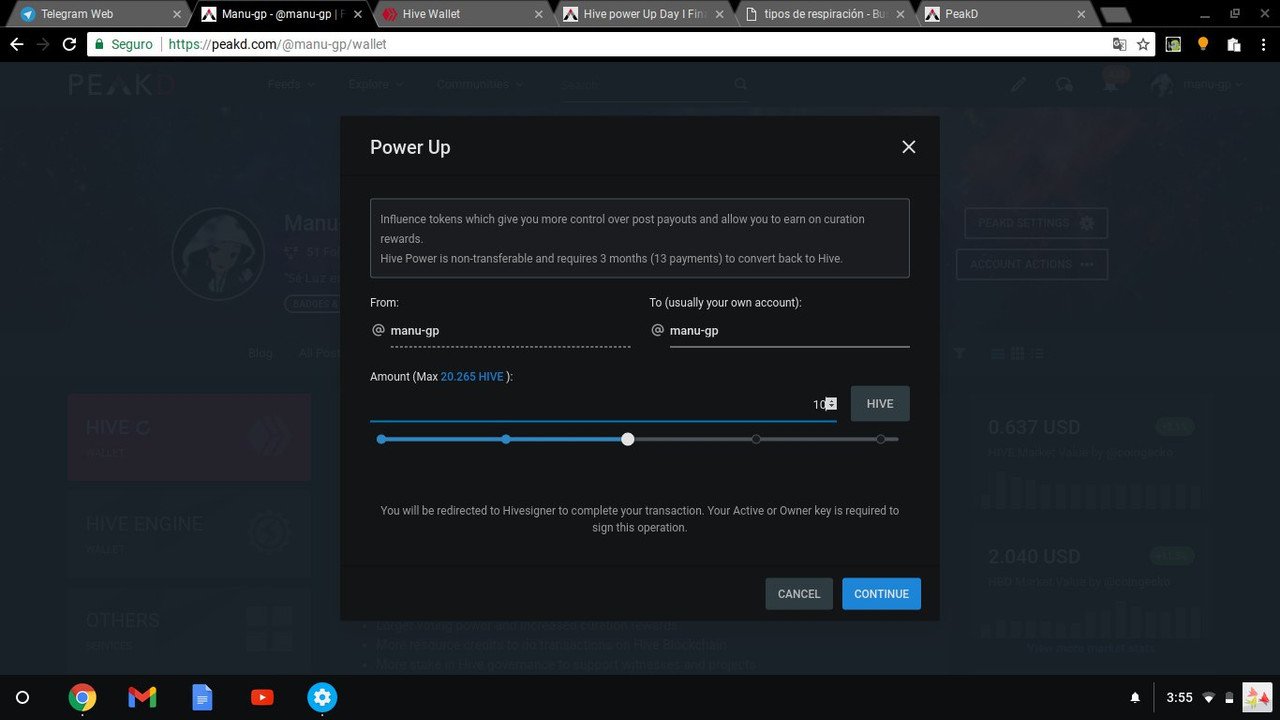This screenshot has width=1280, height=720.
Task: Open the Chrome three-dot menu
Action: click(x=1263, y=44)
